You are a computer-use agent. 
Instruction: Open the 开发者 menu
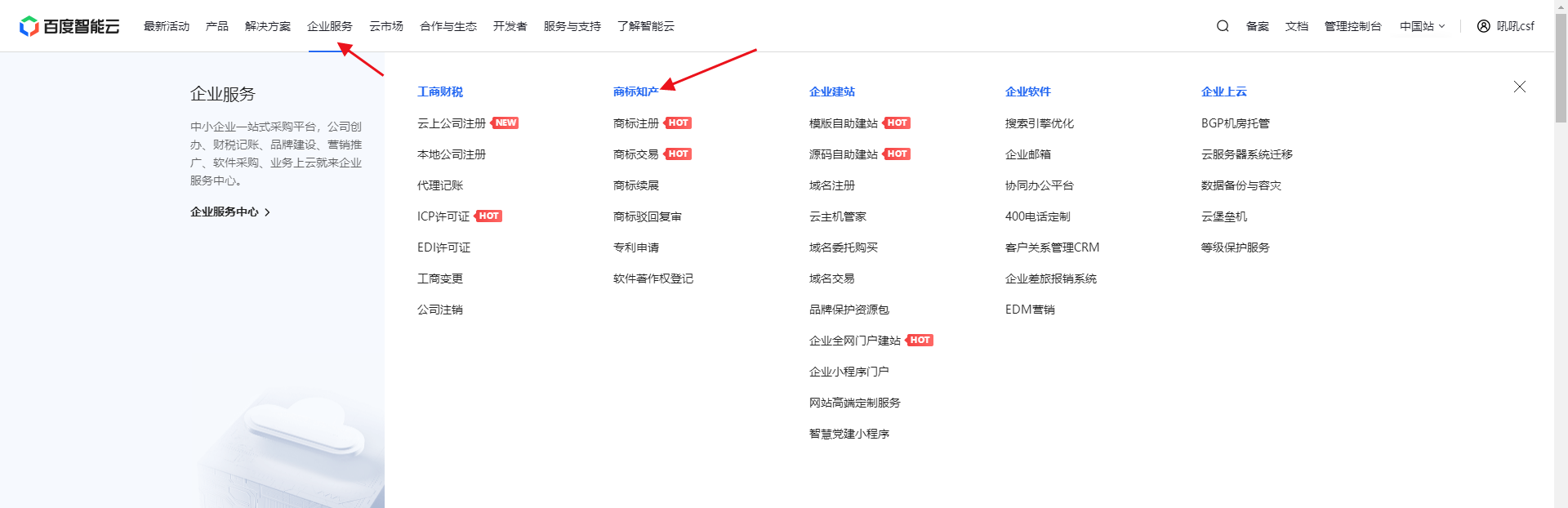coord(510,26)
